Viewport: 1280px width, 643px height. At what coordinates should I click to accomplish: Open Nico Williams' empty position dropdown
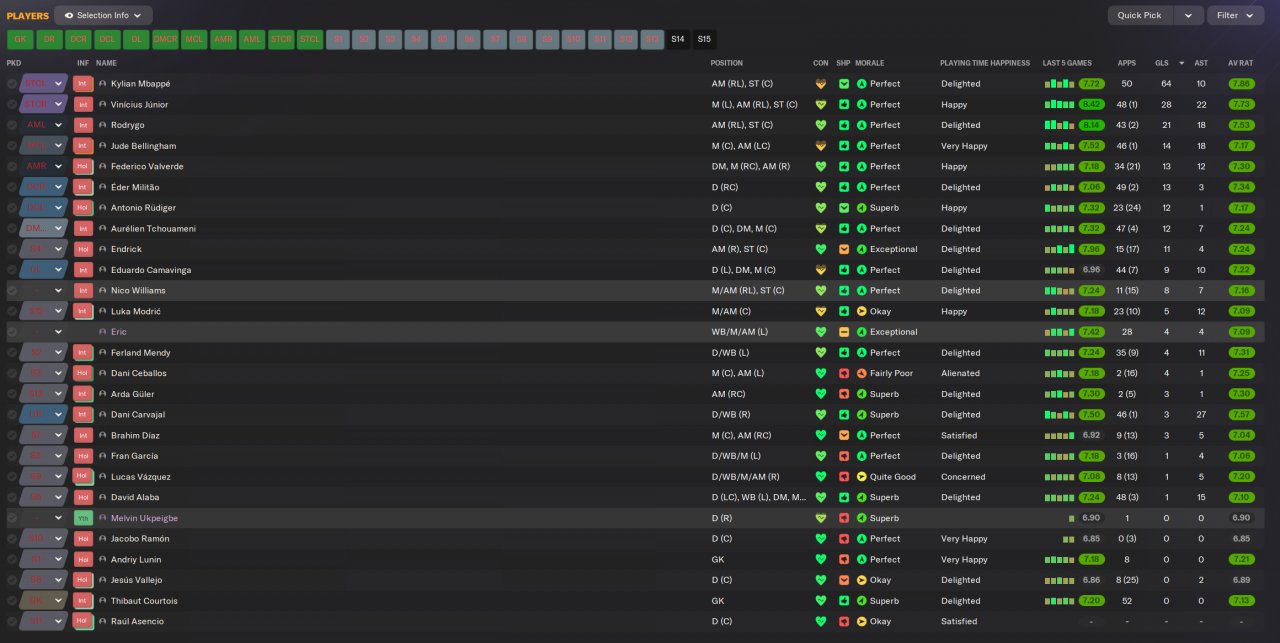44,290
